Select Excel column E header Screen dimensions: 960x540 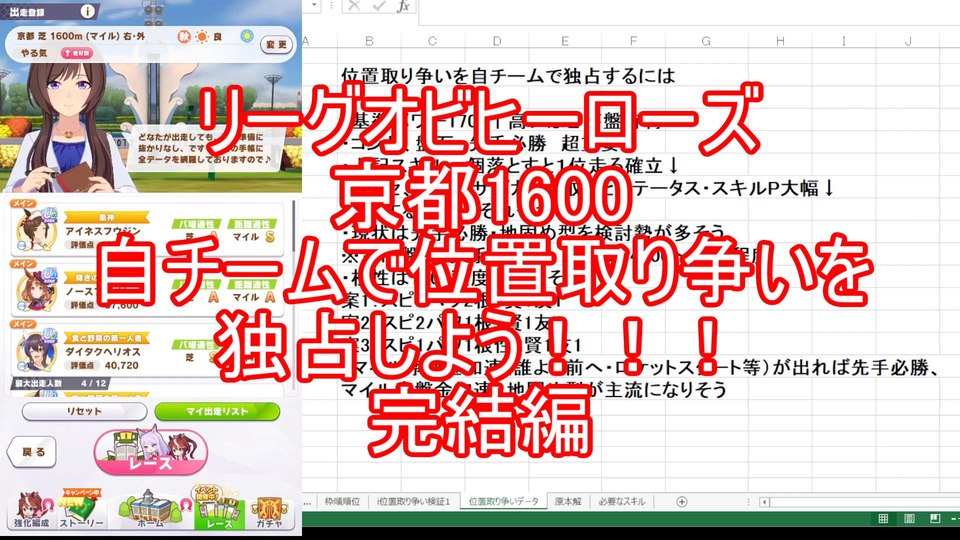click(x=565, y=41)
